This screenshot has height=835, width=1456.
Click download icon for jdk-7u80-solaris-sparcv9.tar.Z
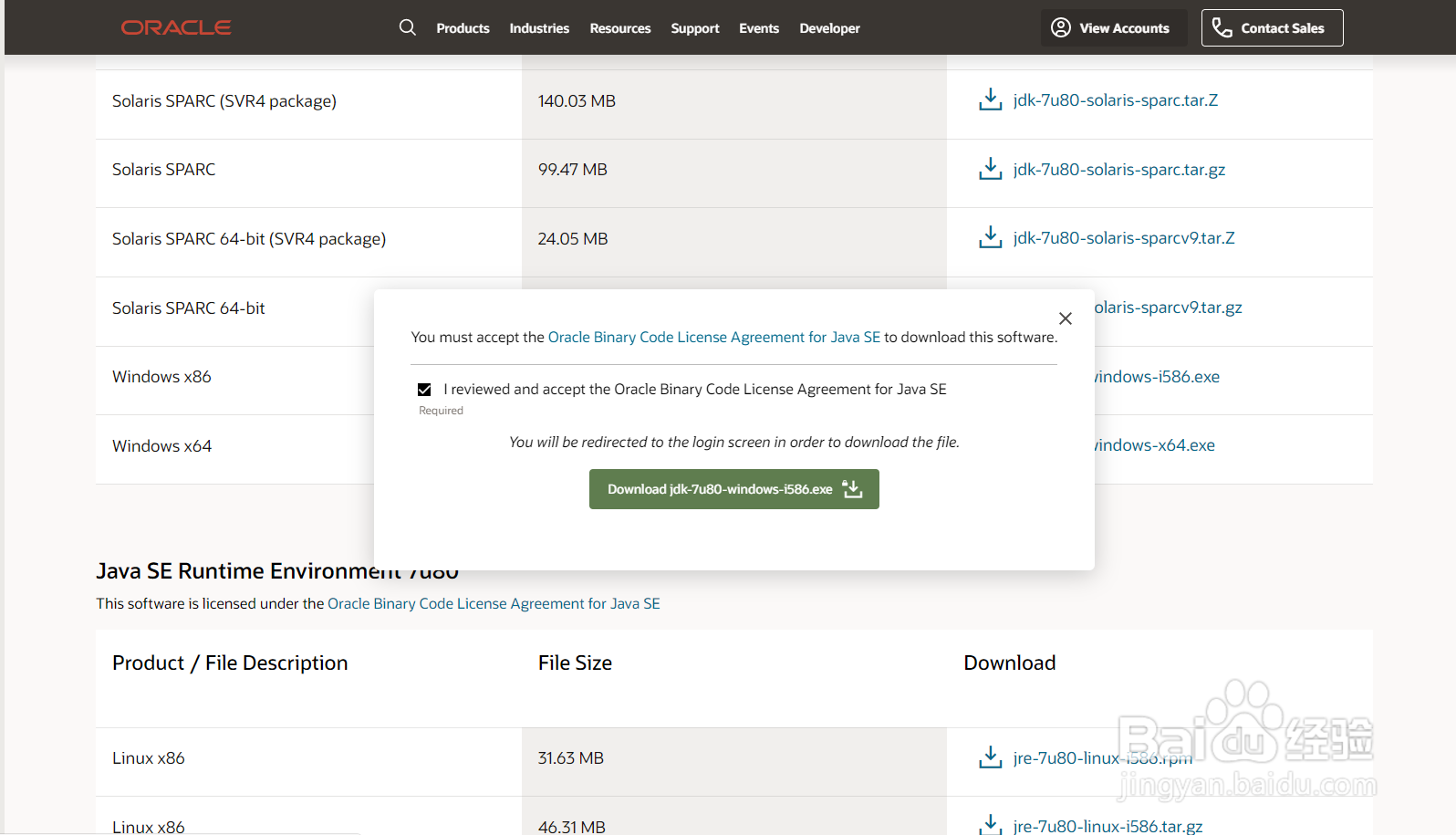pyautogui.click(x=990, y=237)
